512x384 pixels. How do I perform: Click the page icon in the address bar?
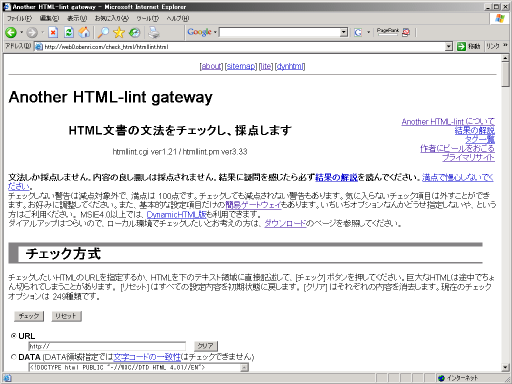point(39,47)
